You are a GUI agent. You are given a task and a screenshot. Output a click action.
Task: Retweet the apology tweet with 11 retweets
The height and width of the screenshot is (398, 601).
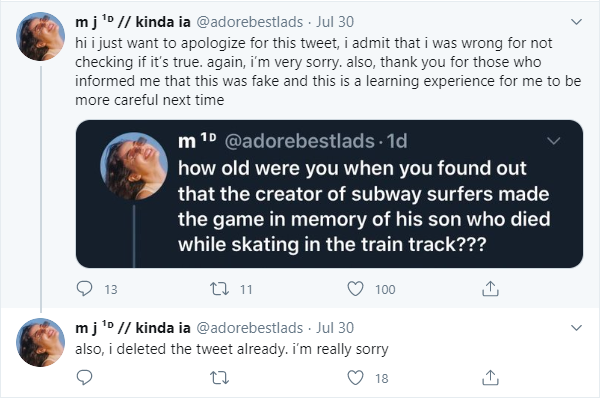coord(220,289)
